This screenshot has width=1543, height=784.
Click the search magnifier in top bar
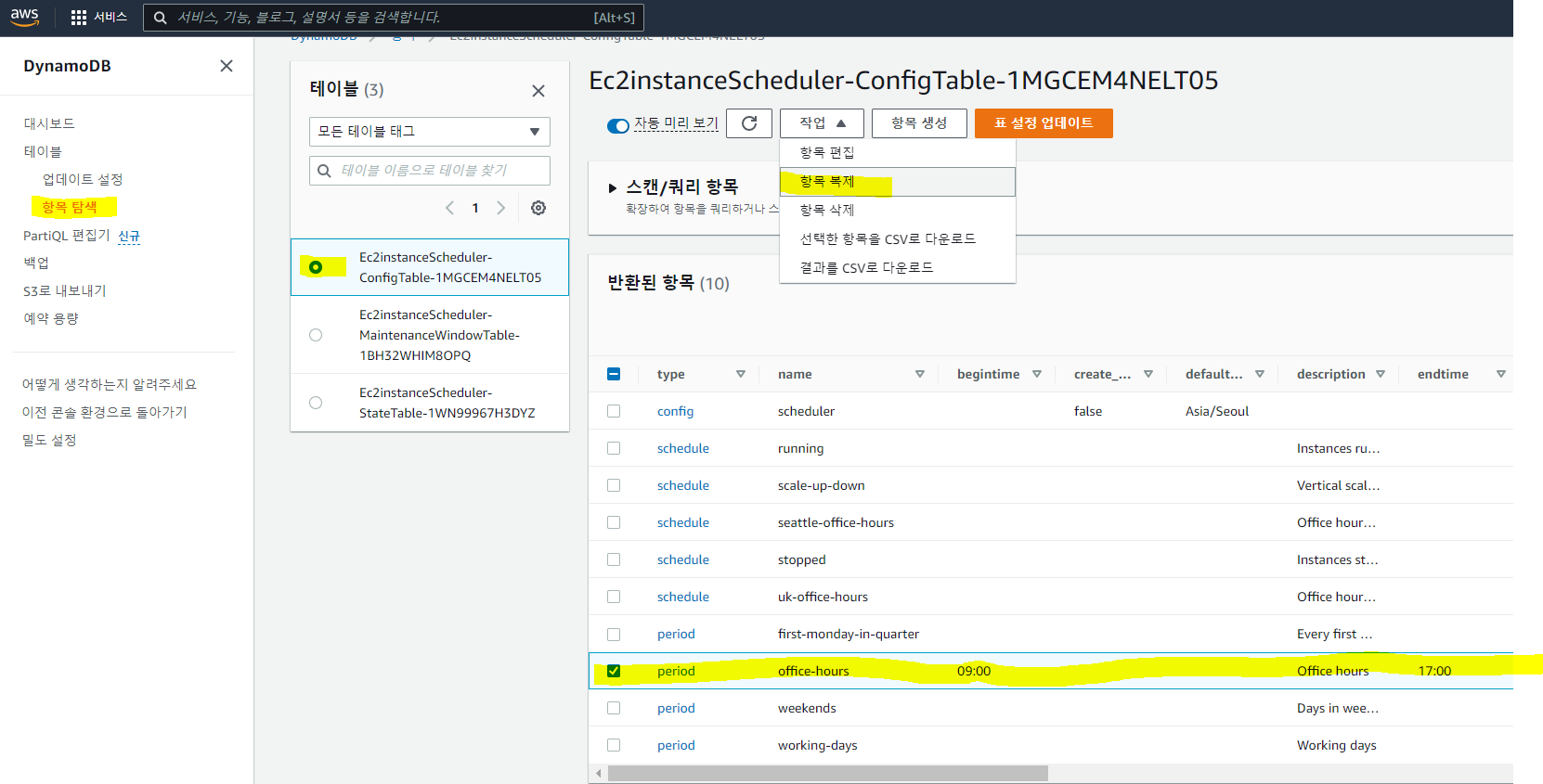[160, 18]
